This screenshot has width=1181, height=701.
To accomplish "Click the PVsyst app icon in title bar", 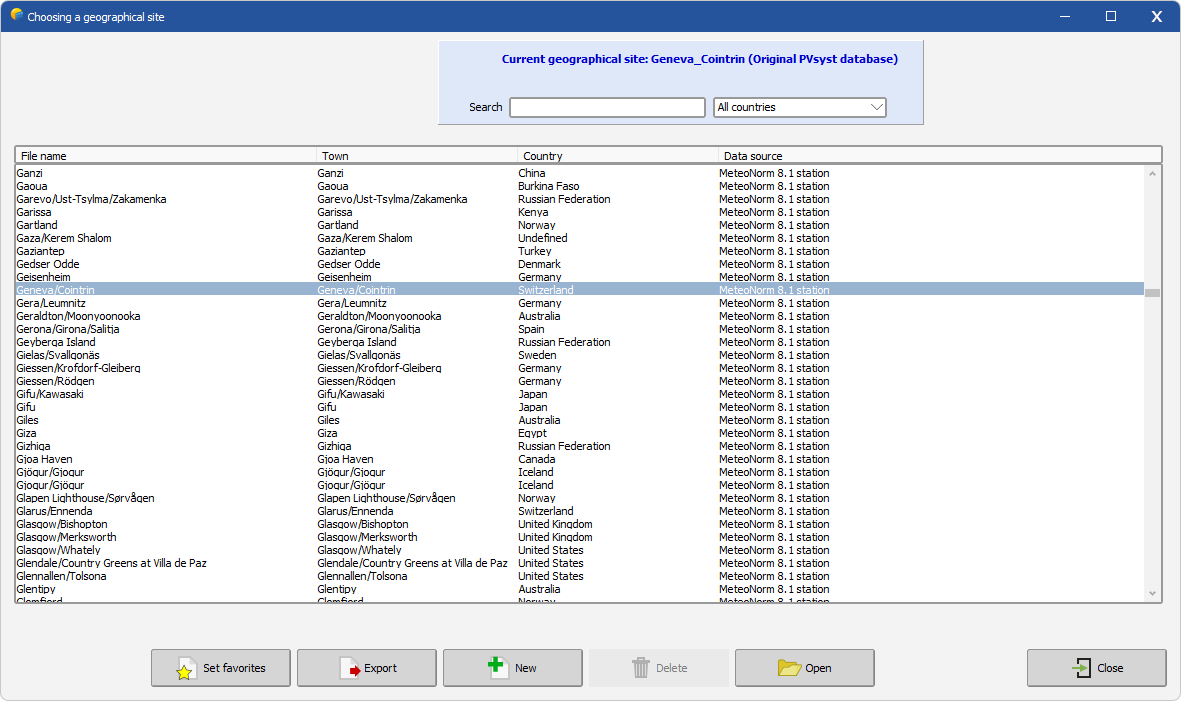I will [x=16, y=16].
